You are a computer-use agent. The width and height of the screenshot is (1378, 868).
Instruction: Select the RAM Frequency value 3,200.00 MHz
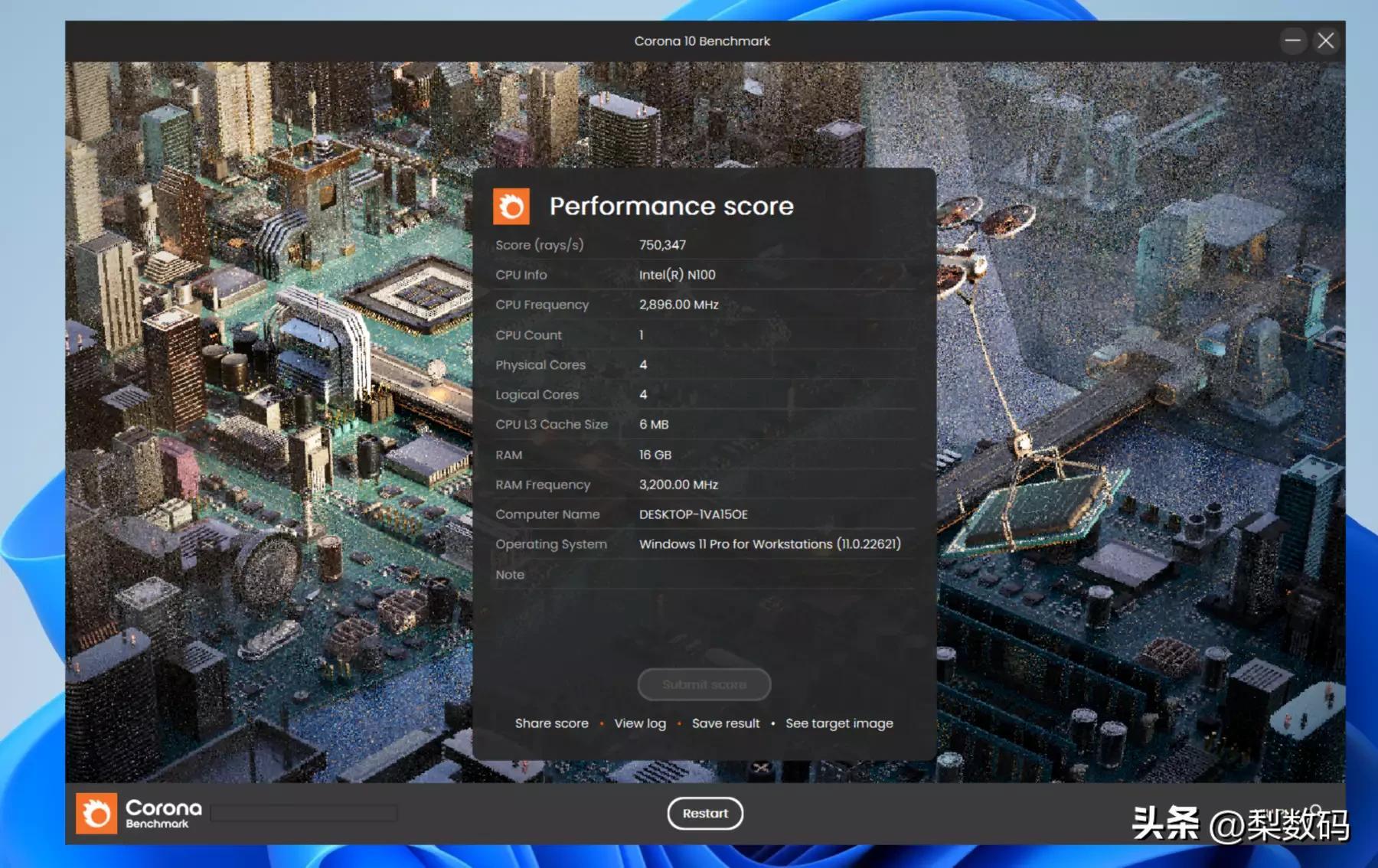pyautogui.click(x=678, y=485)
